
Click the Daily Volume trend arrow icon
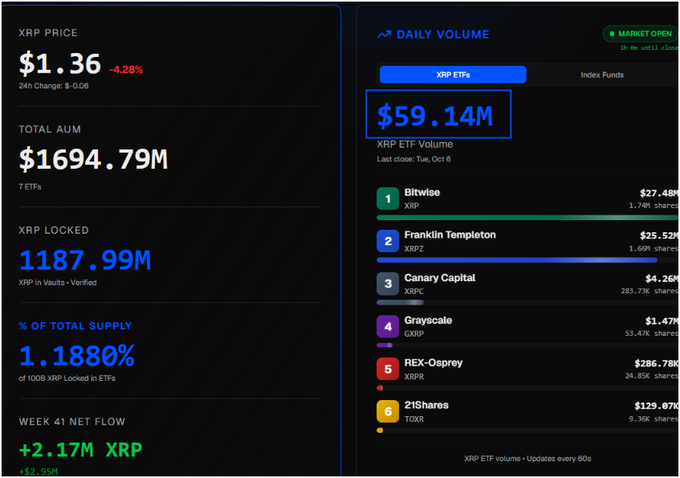[384, 34]
